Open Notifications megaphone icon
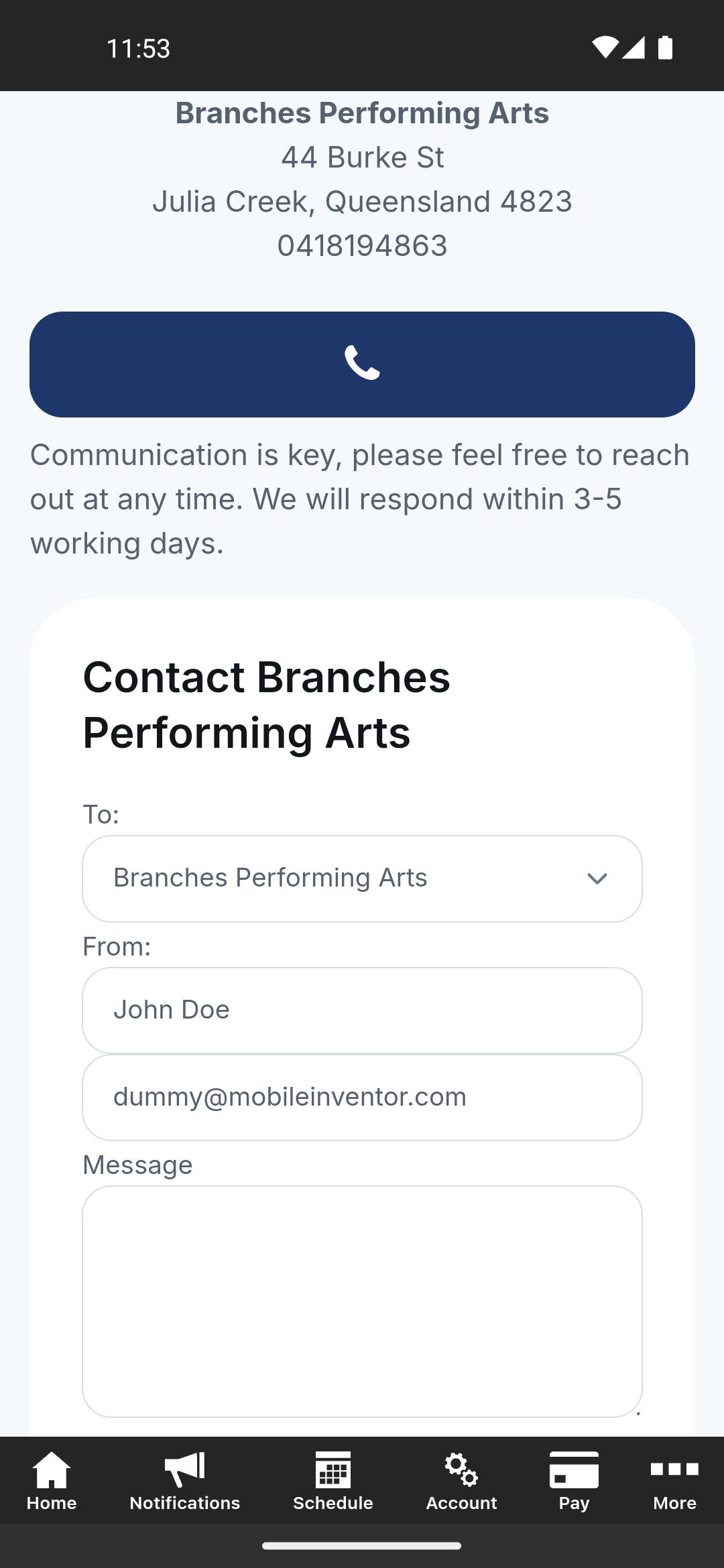The width and height of the screenshot is (724, 1568). [184, 1469]
